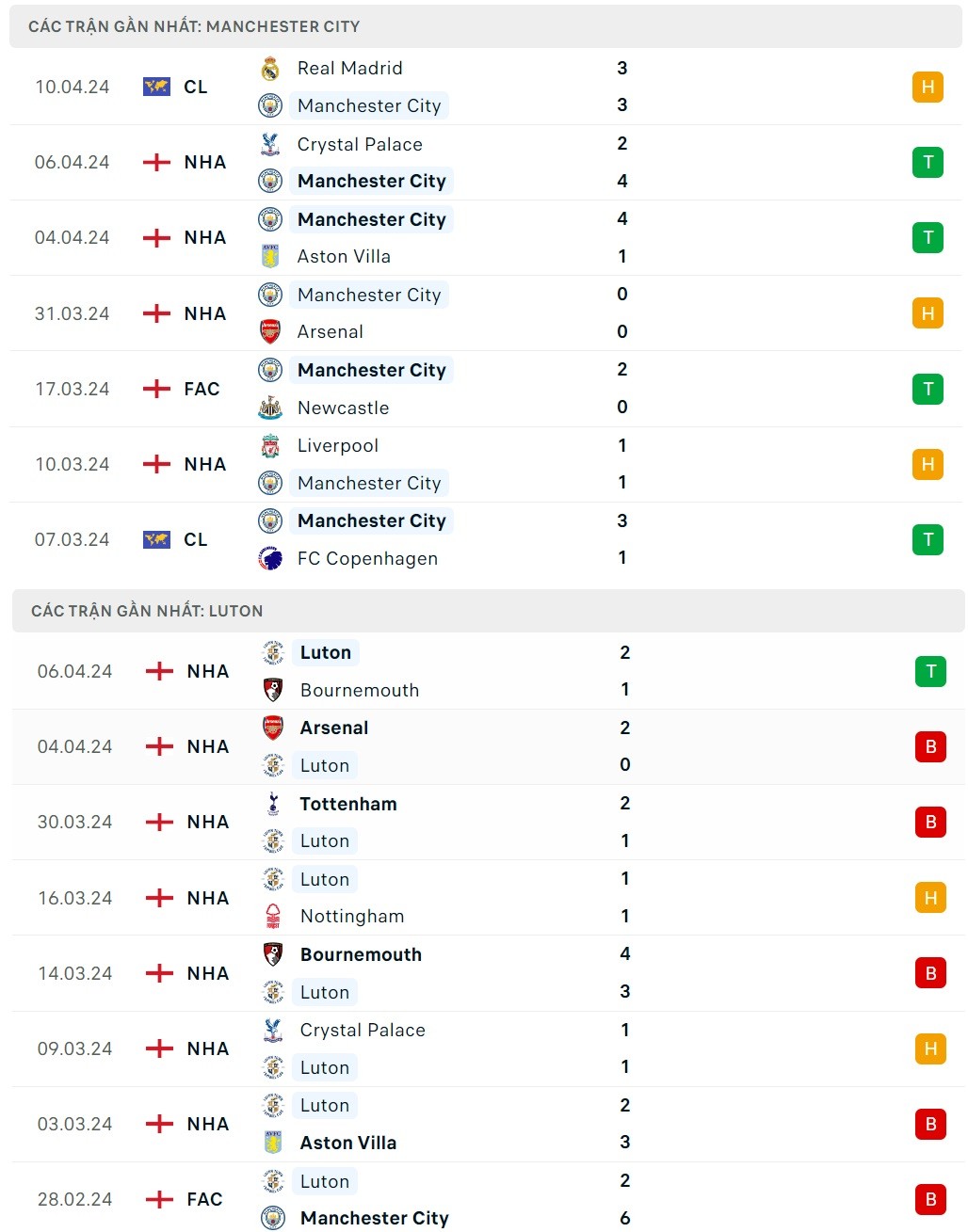Screen dimensions: 968x1232
Task: Click the red B badge for Arsenal vs Luton
Action: 930,746
